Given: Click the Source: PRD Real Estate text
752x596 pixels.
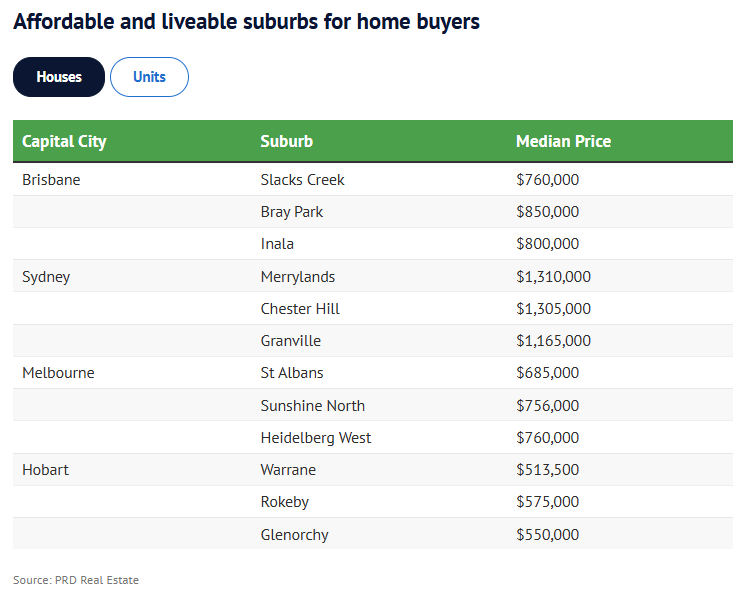Looking at the screenshot, I should coord(76,580).
